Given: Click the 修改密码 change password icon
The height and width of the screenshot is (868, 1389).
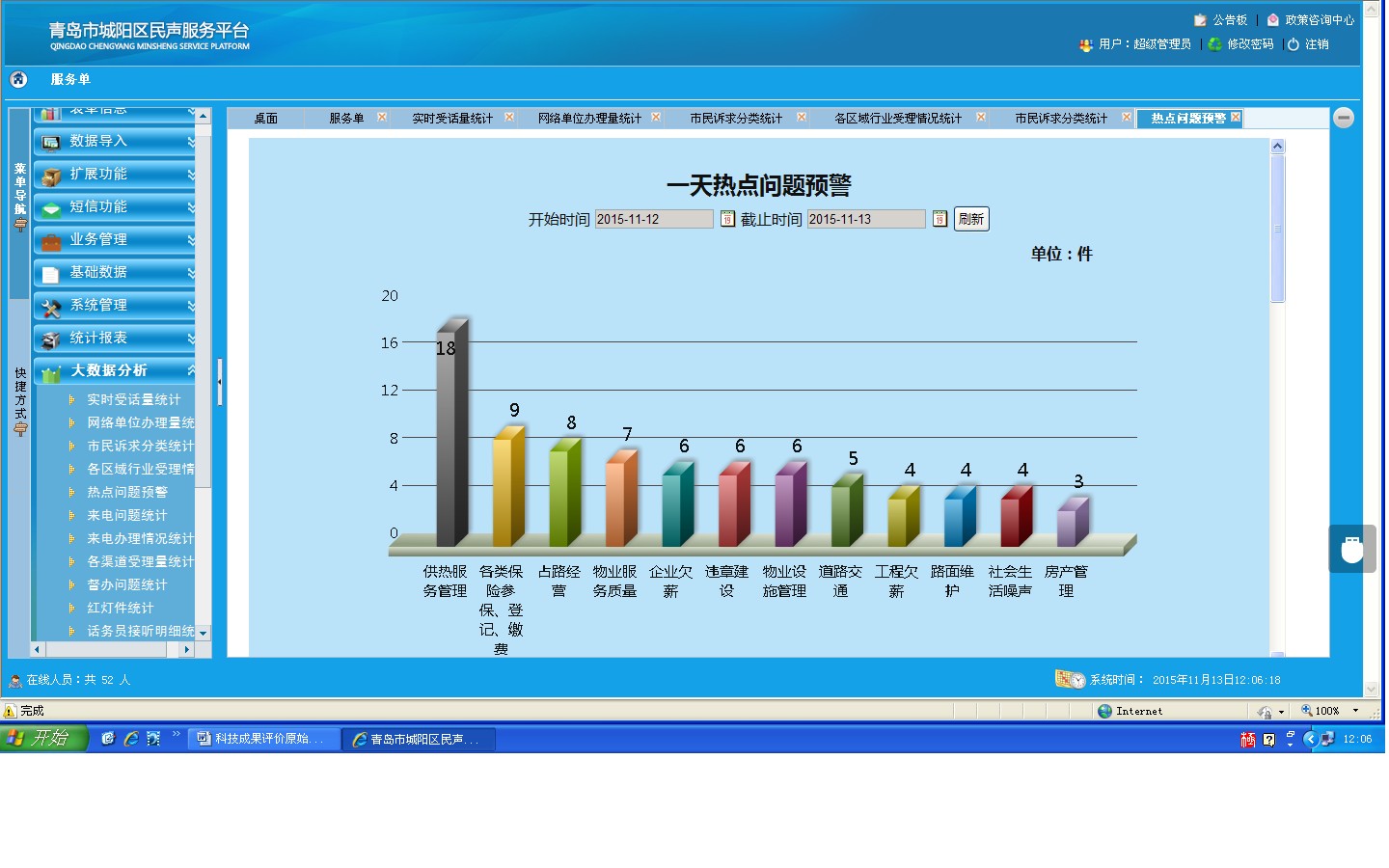Looking at the screenshot, I should tap(1215, 44).
